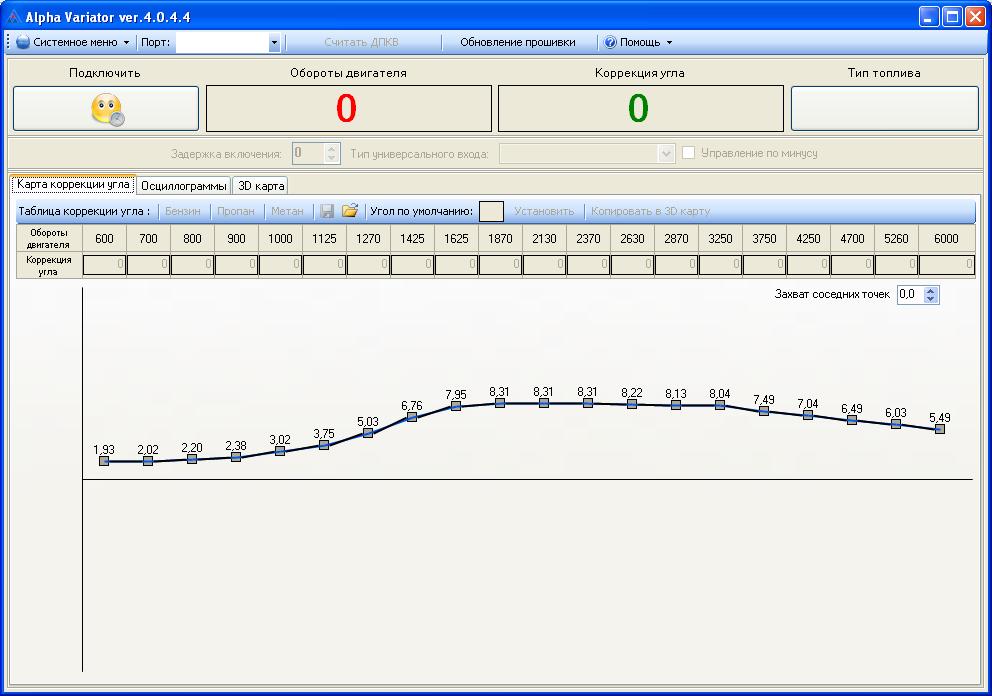The image size is (992, 696).
Task: Increase Захват соседних точек value with up arrow
Action: click(932, 290)
